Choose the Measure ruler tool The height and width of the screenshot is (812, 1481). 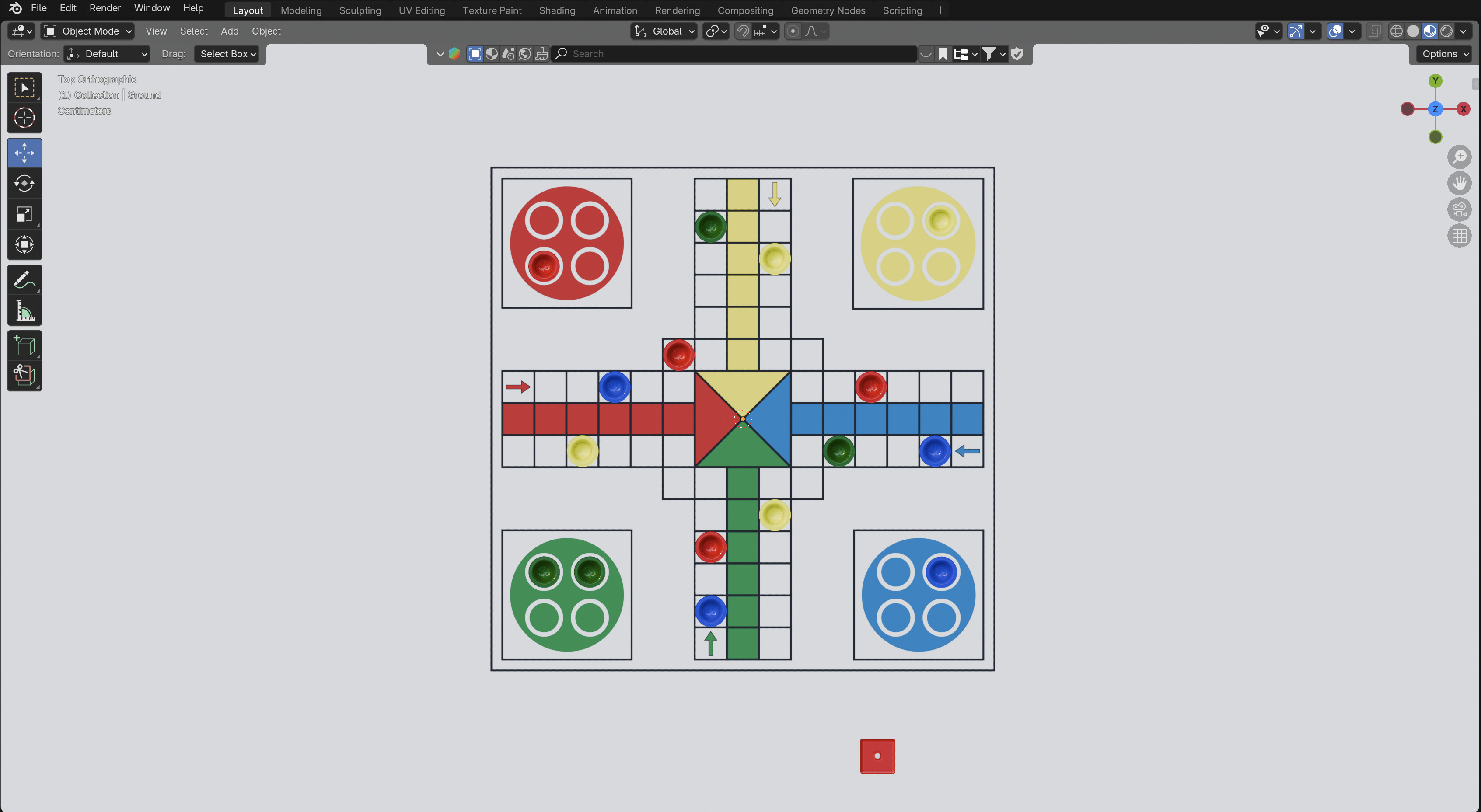tap(24, 310)
